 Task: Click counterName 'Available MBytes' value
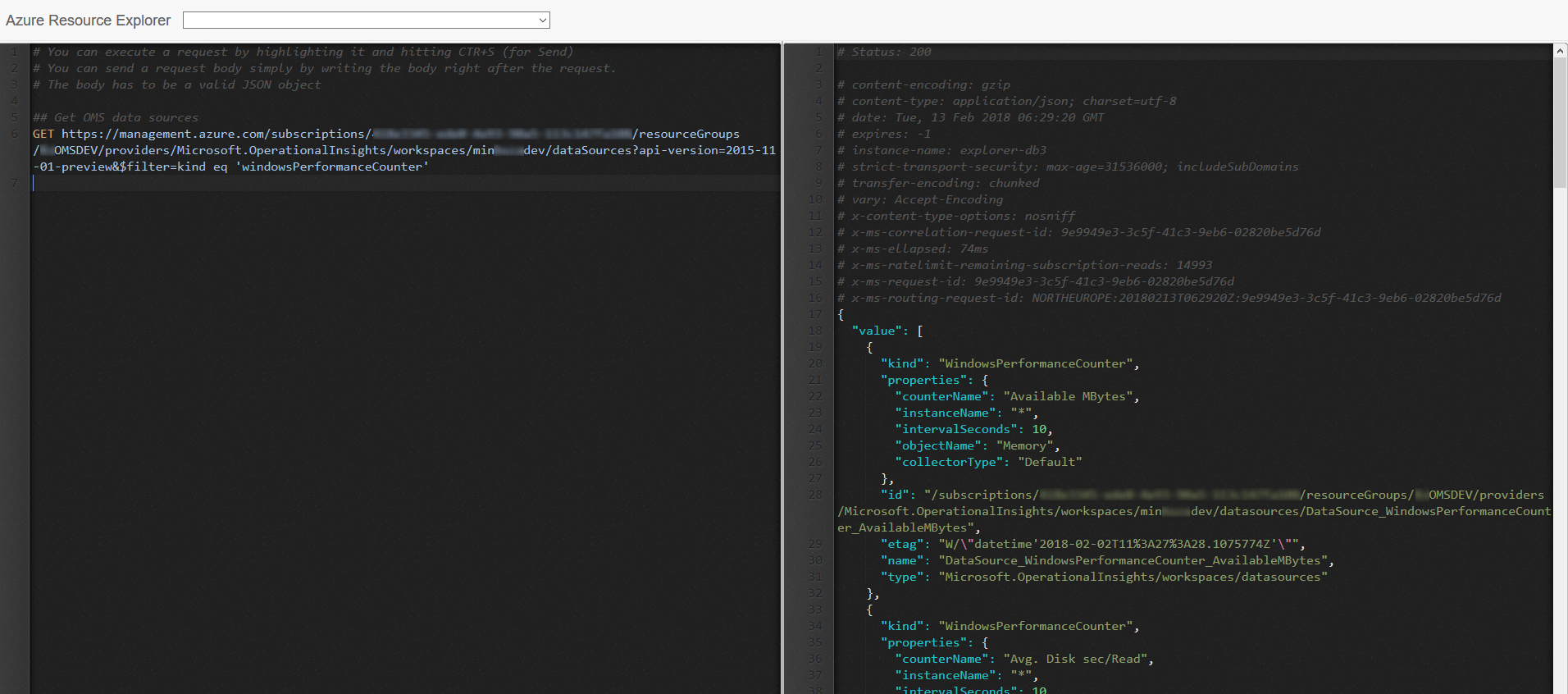point(1068,396)
